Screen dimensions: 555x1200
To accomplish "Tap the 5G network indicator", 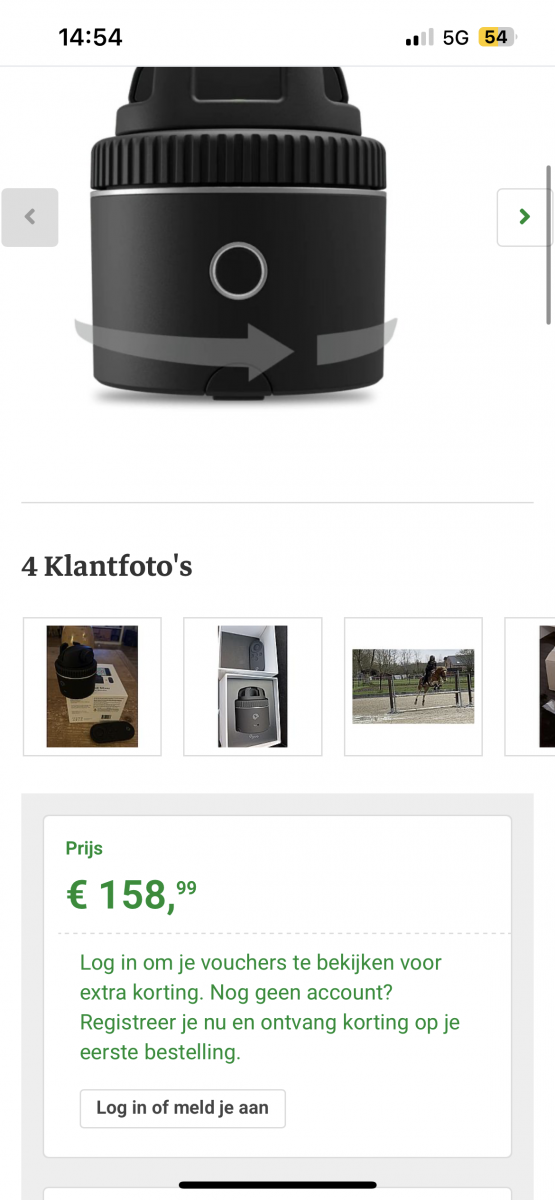I will coord(456,38).
